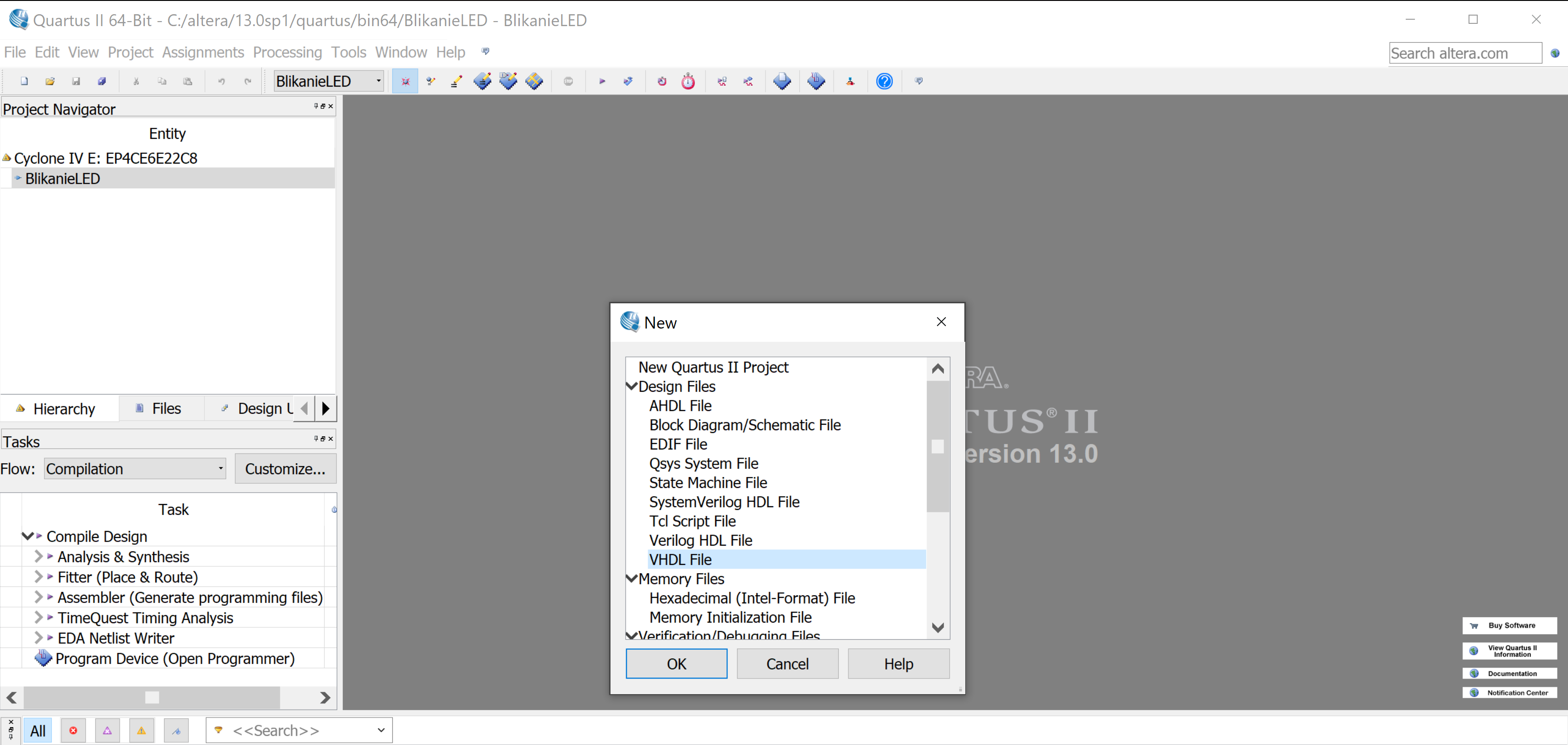Open the Programmer toolbar icon

point(816,81)
